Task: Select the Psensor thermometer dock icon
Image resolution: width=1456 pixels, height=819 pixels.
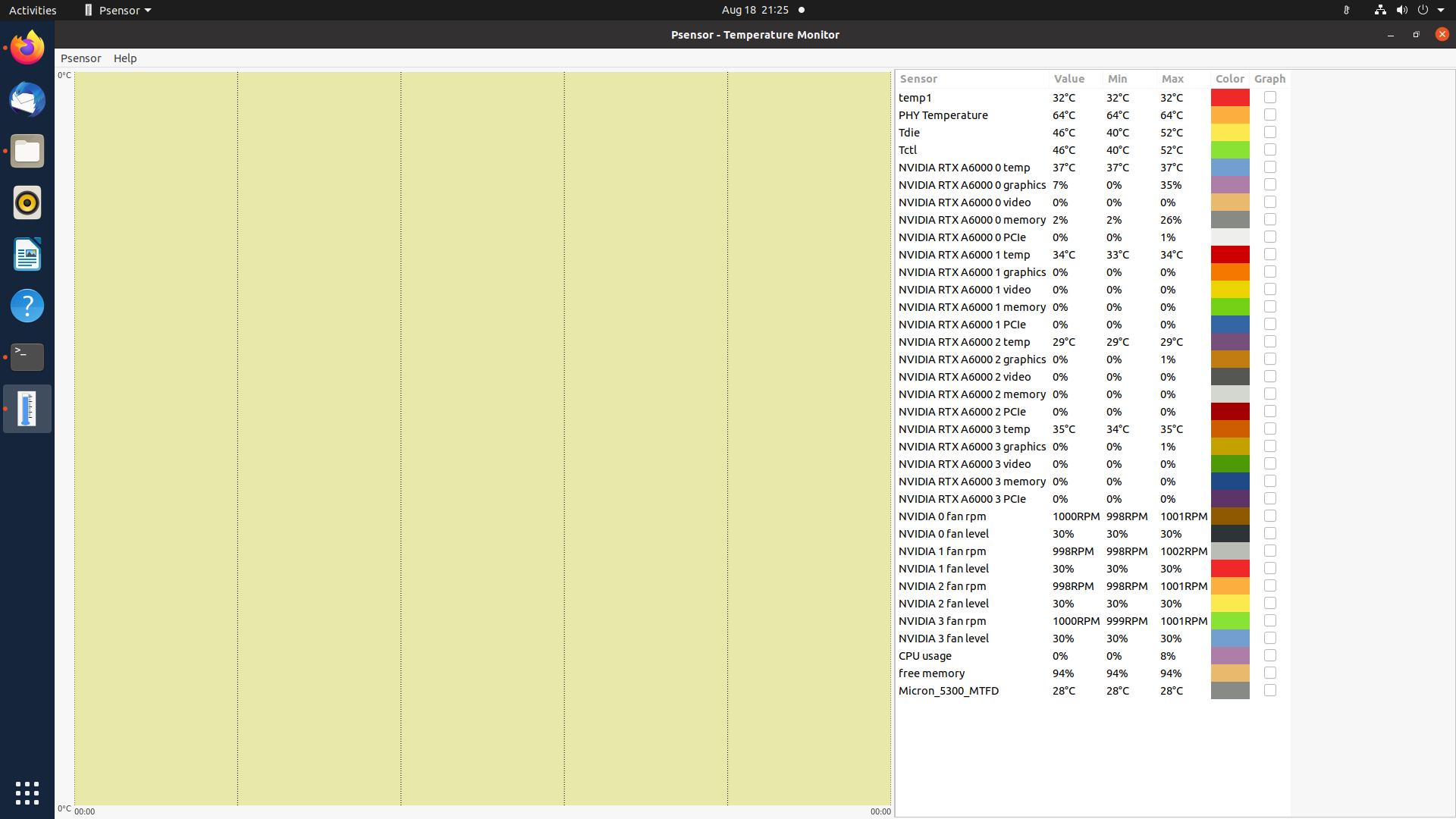Action: coord(27,409)
